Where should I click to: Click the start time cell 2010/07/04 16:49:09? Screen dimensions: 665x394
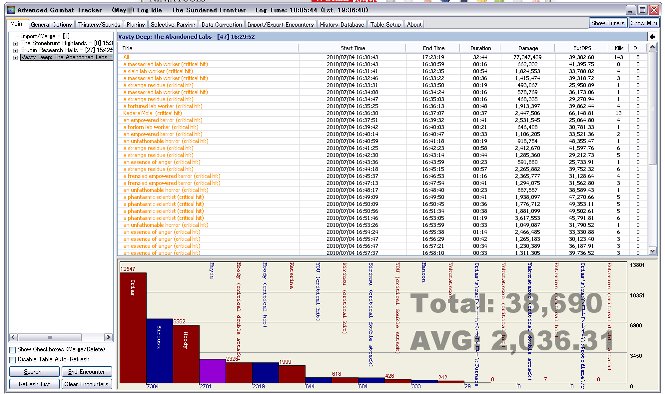(x=352, y=197)
